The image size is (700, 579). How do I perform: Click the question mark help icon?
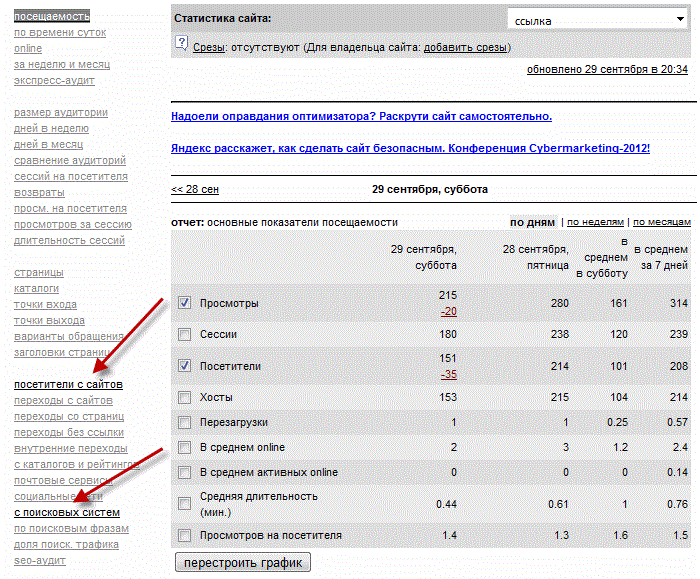181,42
